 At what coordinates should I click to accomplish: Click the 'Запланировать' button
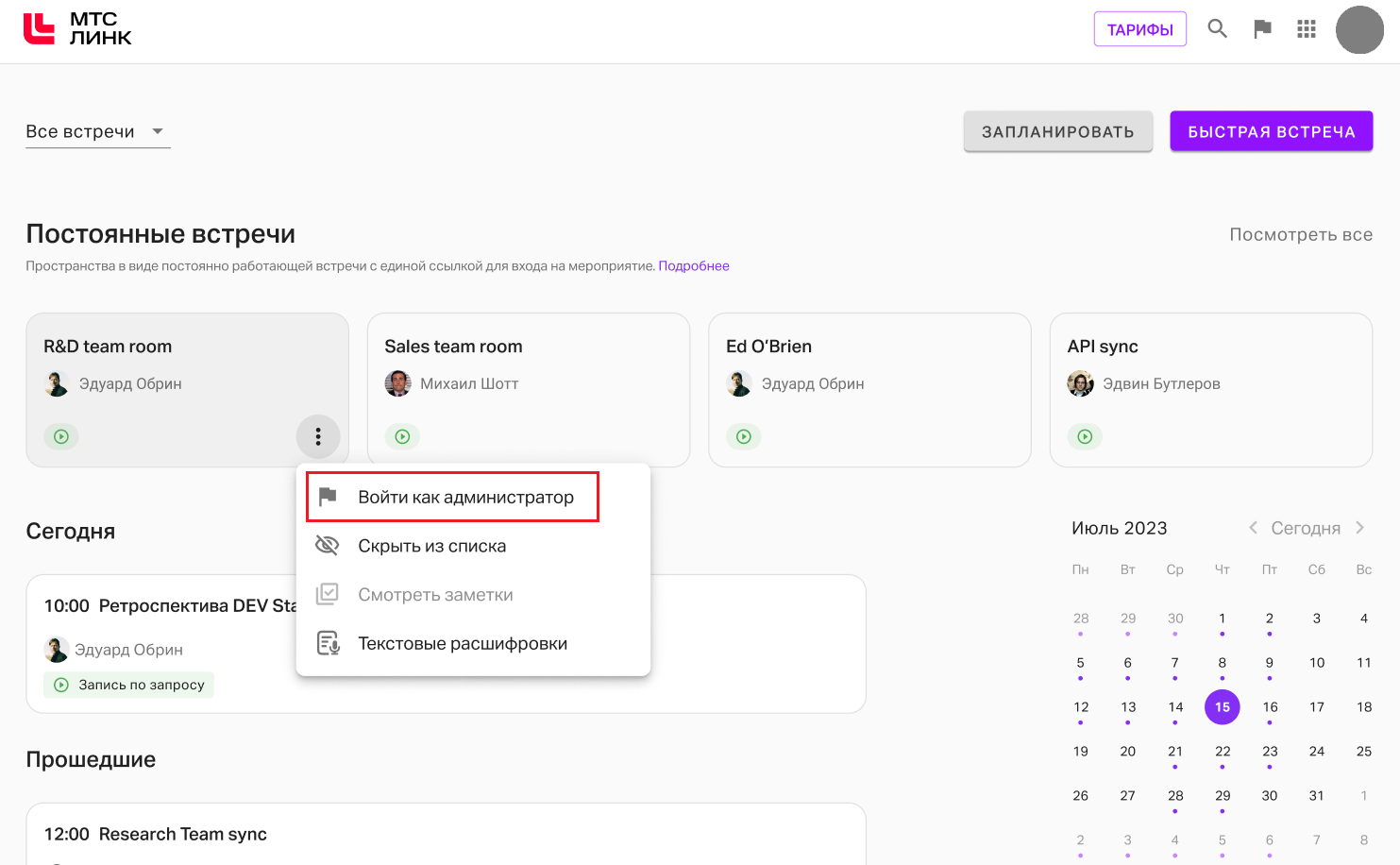1057,132
